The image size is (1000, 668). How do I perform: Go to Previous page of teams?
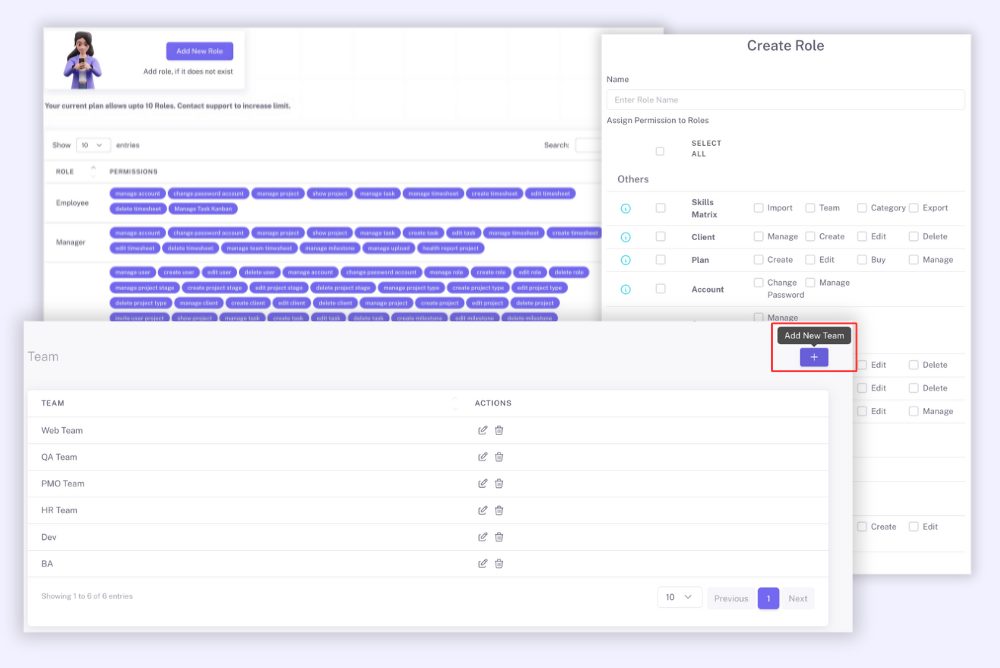(x=731, y=598)
